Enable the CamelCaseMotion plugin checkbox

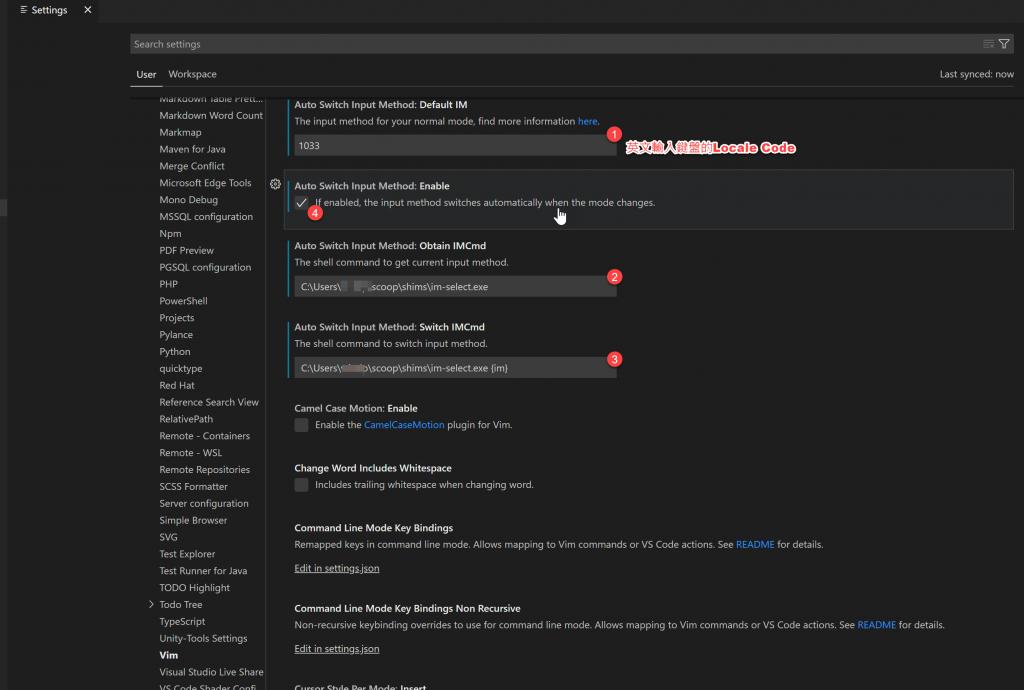coord(301,425)
